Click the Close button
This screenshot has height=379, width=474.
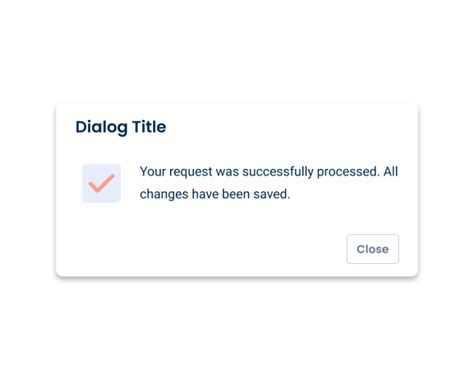point(372,249)
